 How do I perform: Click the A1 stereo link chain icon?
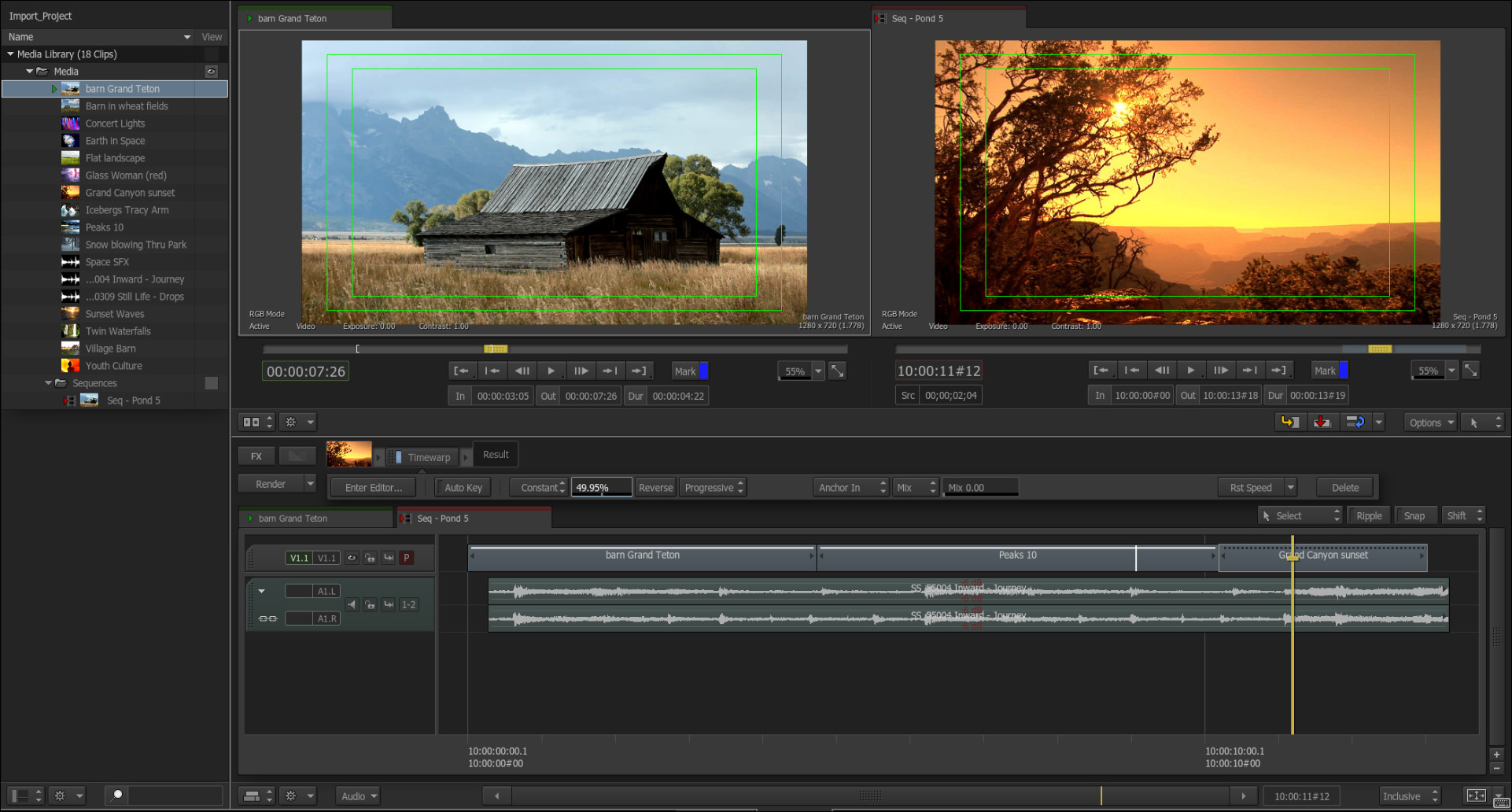[267, 618]
